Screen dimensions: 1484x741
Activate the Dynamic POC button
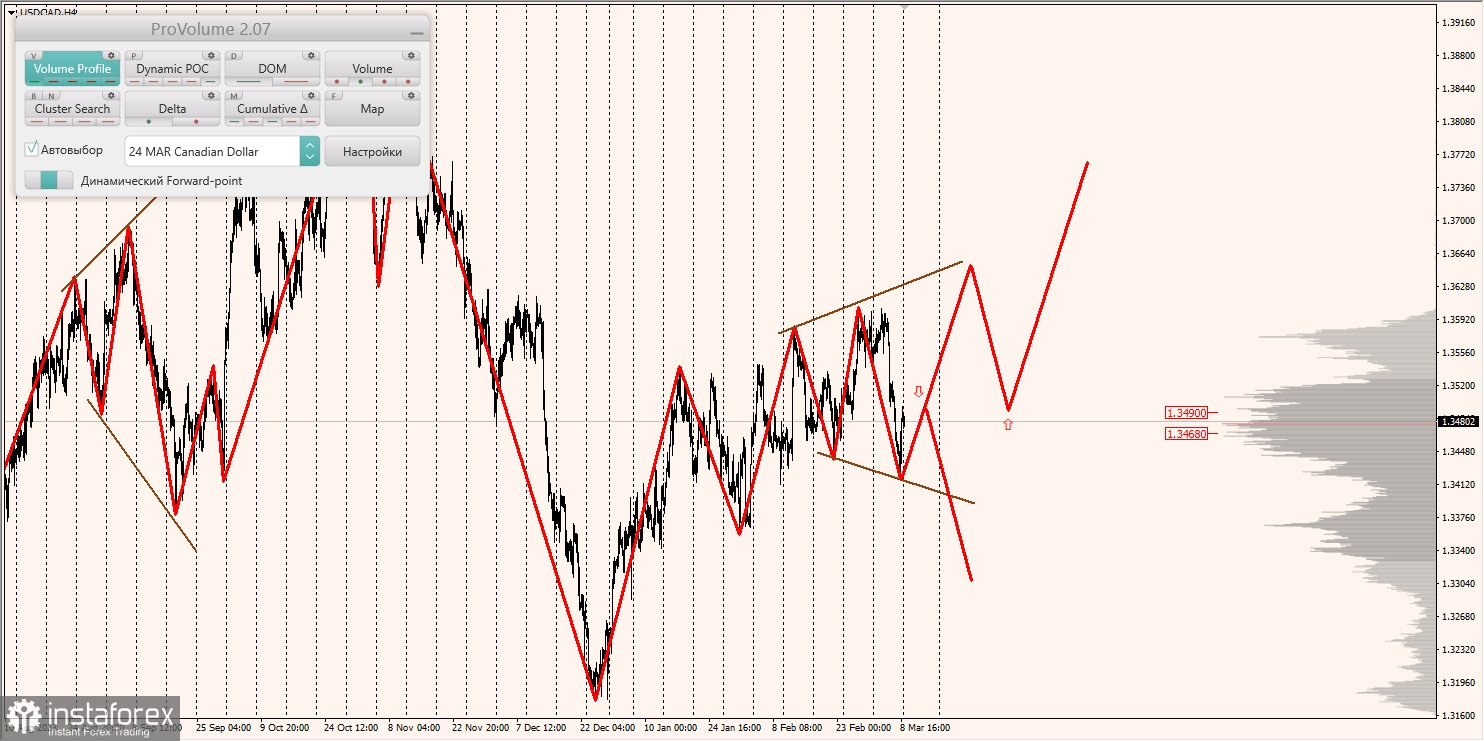click(x=172, y=69)
